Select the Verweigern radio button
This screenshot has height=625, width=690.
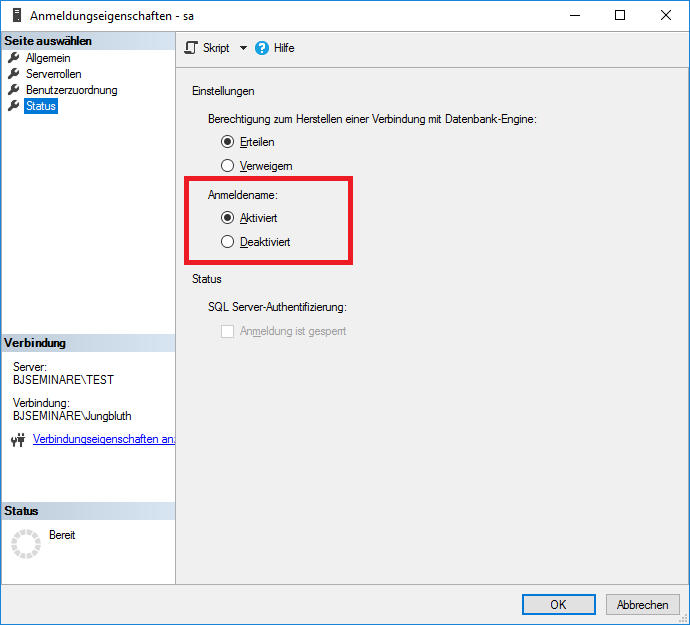(x=228, y=165)
